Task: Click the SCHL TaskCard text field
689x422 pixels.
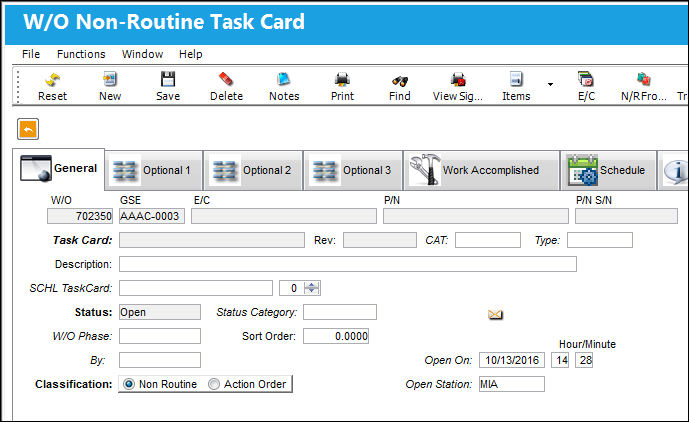Action: 196,288
